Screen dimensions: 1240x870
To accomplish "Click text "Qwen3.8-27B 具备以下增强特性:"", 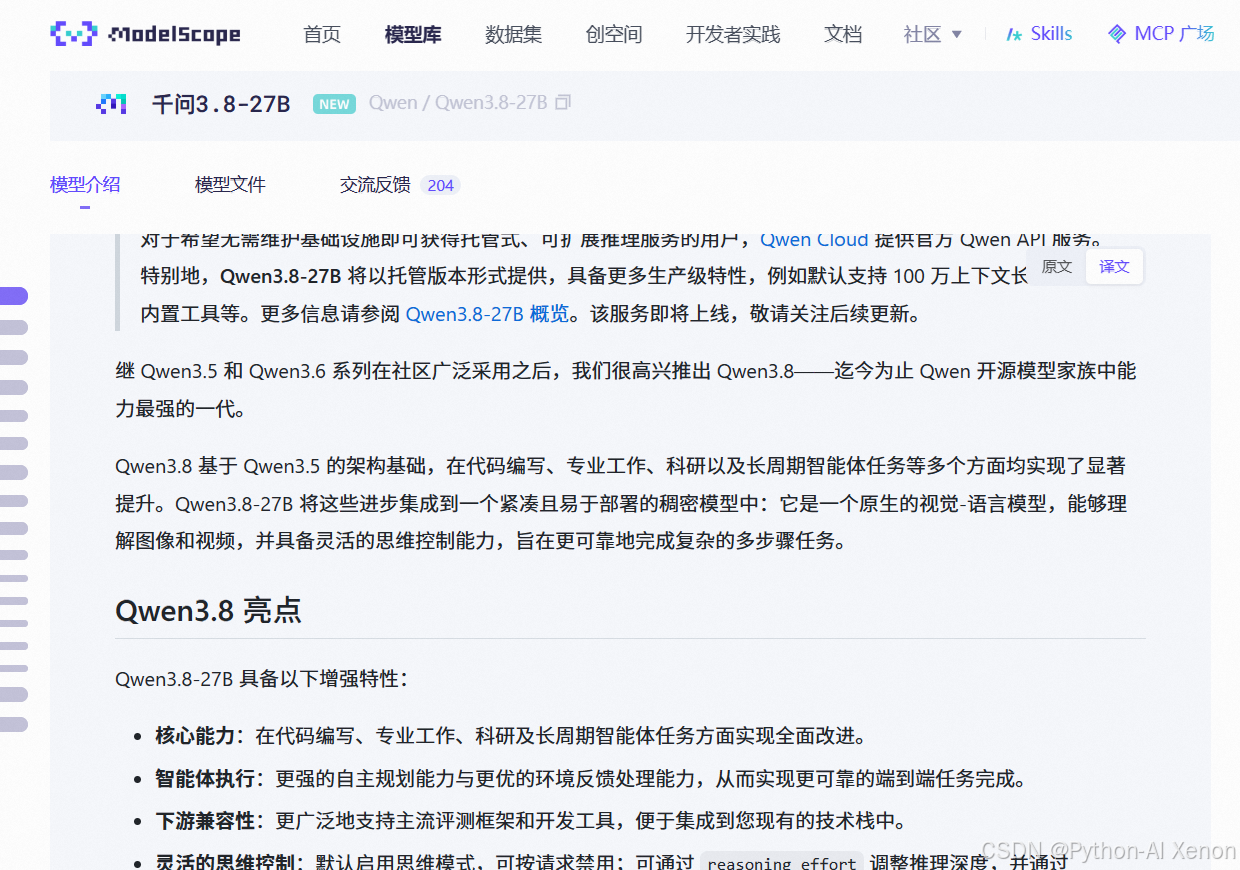I will click(262, 679).
